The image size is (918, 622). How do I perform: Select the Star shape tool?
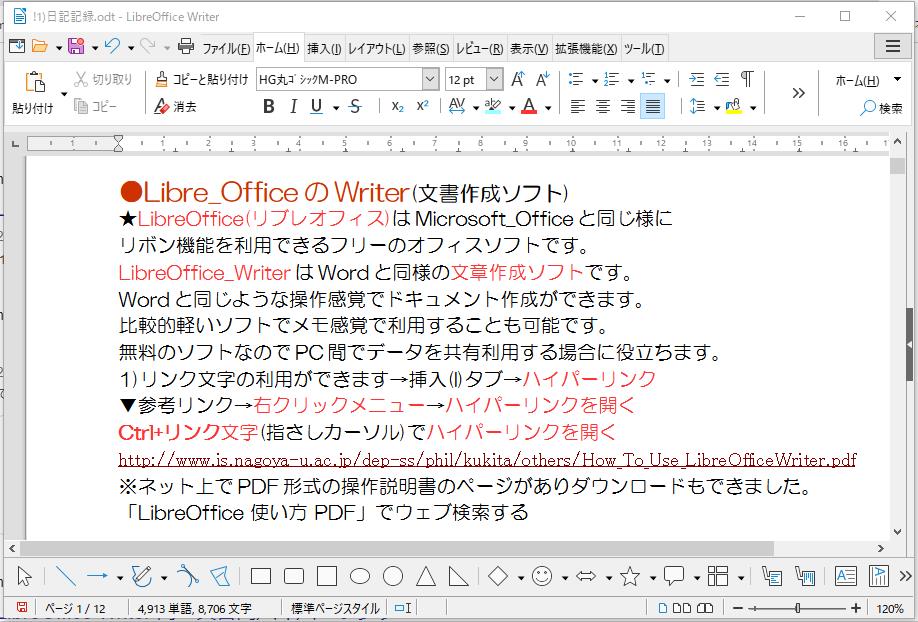630,576
